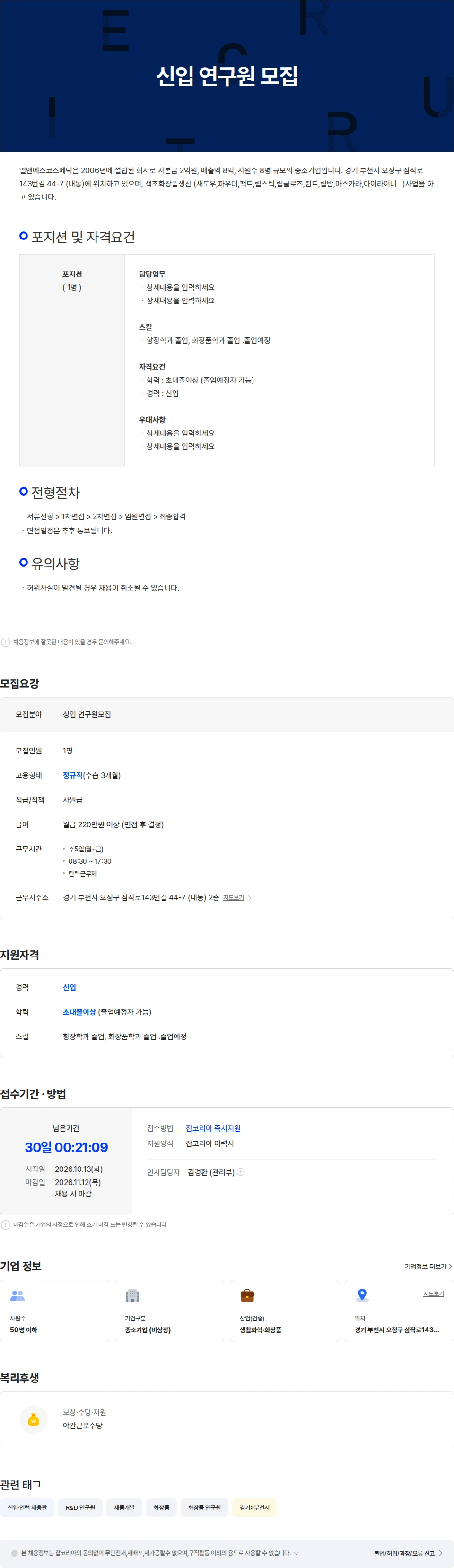Select the 제품개발 tag
The width and height of the screenshot is (454, 1568).
click(124, 1507)
